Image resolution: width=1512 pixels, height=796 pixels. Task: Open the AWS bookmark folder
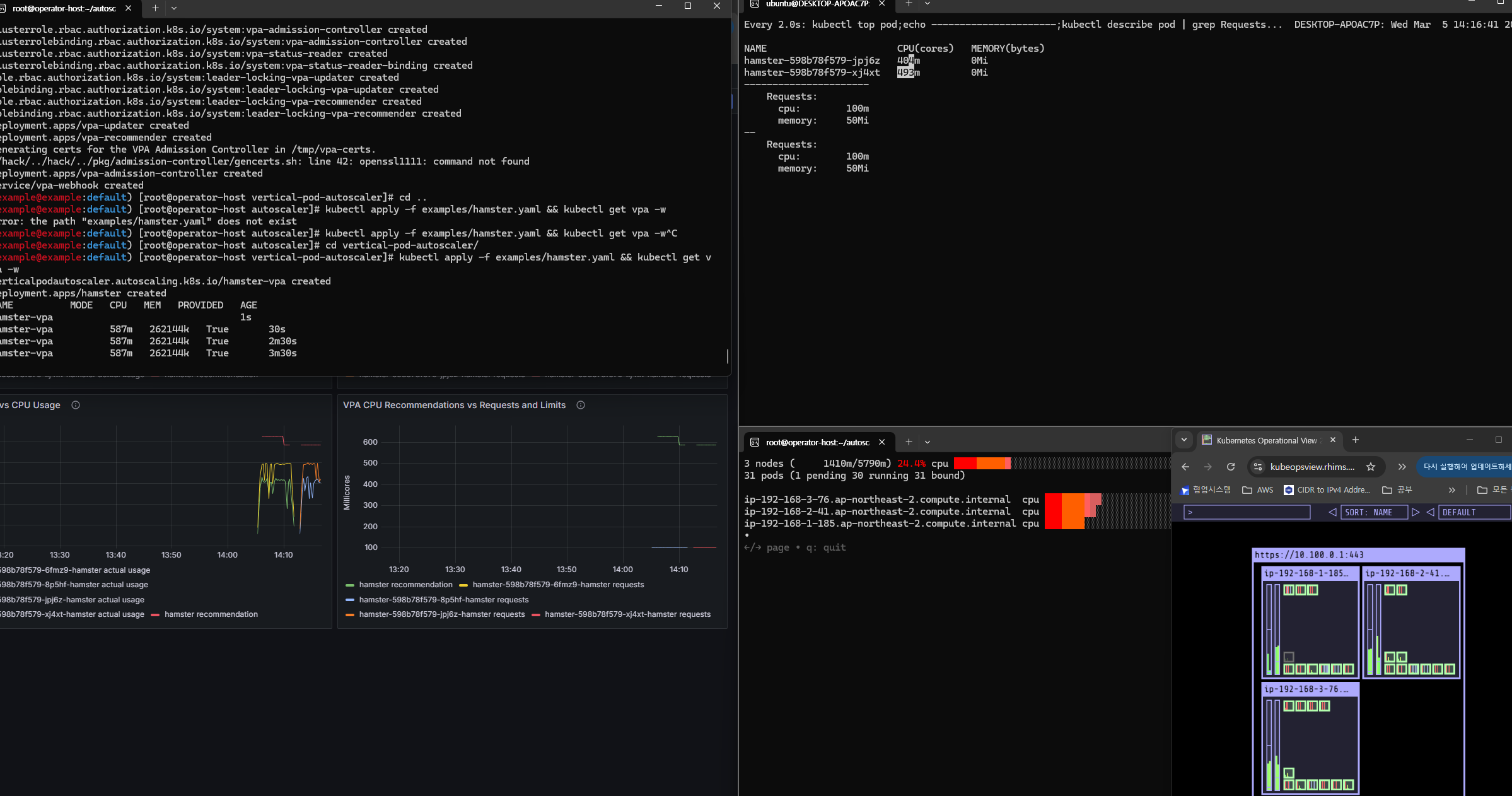[x=1258, y=490]
